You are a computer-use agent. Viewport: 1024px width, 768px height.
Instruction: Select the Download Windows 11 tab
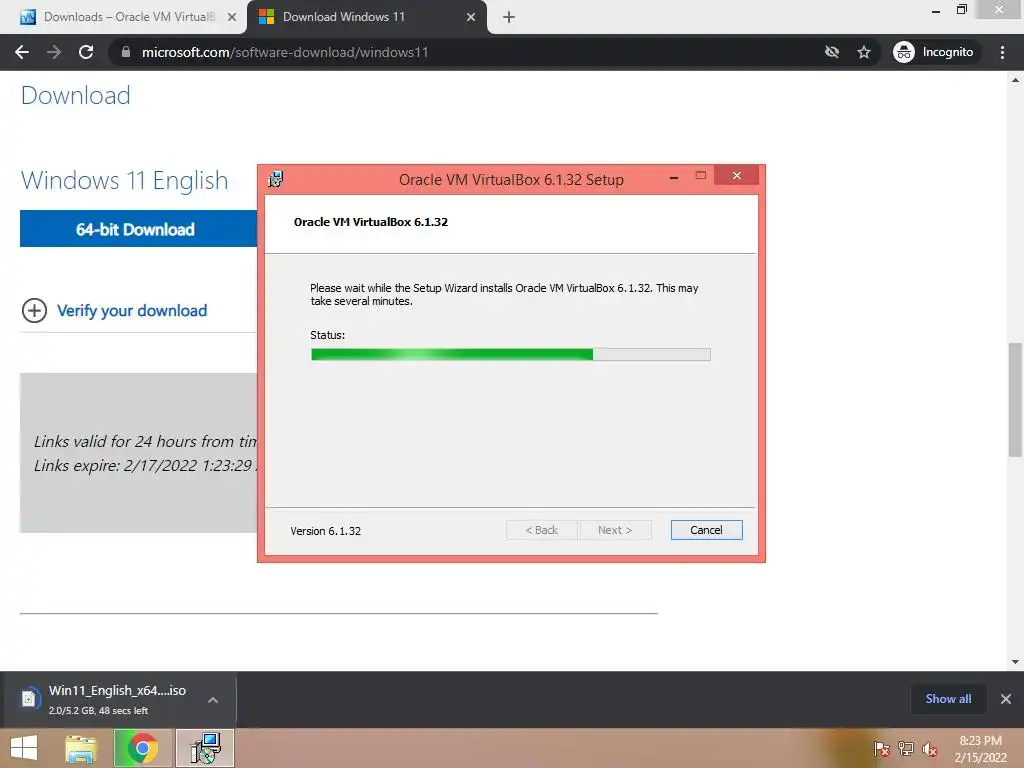point(366,17)
